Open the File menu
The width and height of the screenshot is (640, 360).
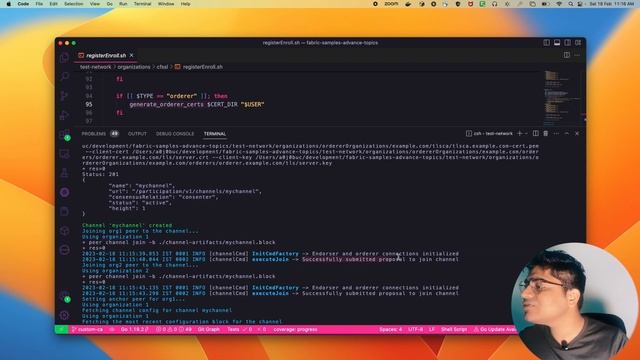coord(39,4)
